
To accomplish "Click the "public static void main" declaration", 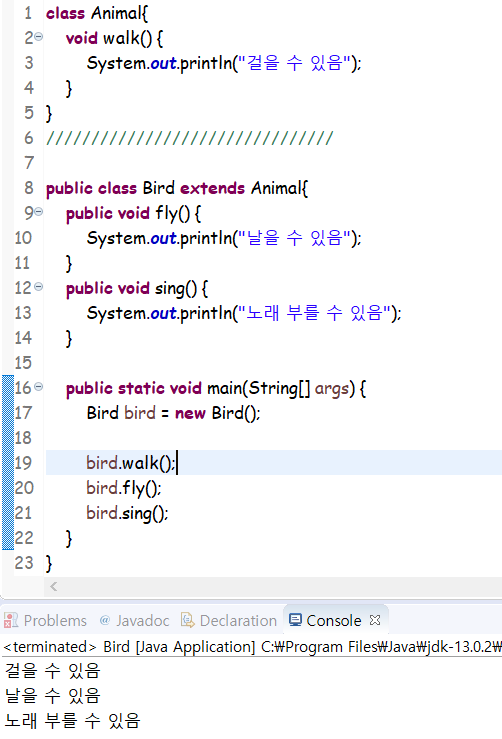I will tap(216, 389).
